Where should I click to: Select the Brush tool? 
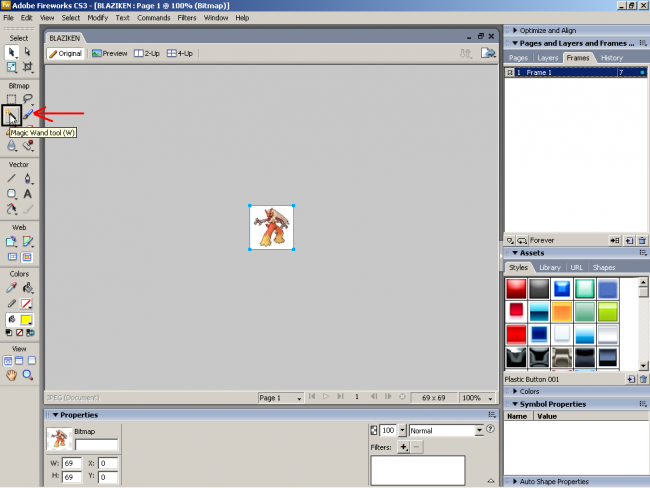(27, 114)
